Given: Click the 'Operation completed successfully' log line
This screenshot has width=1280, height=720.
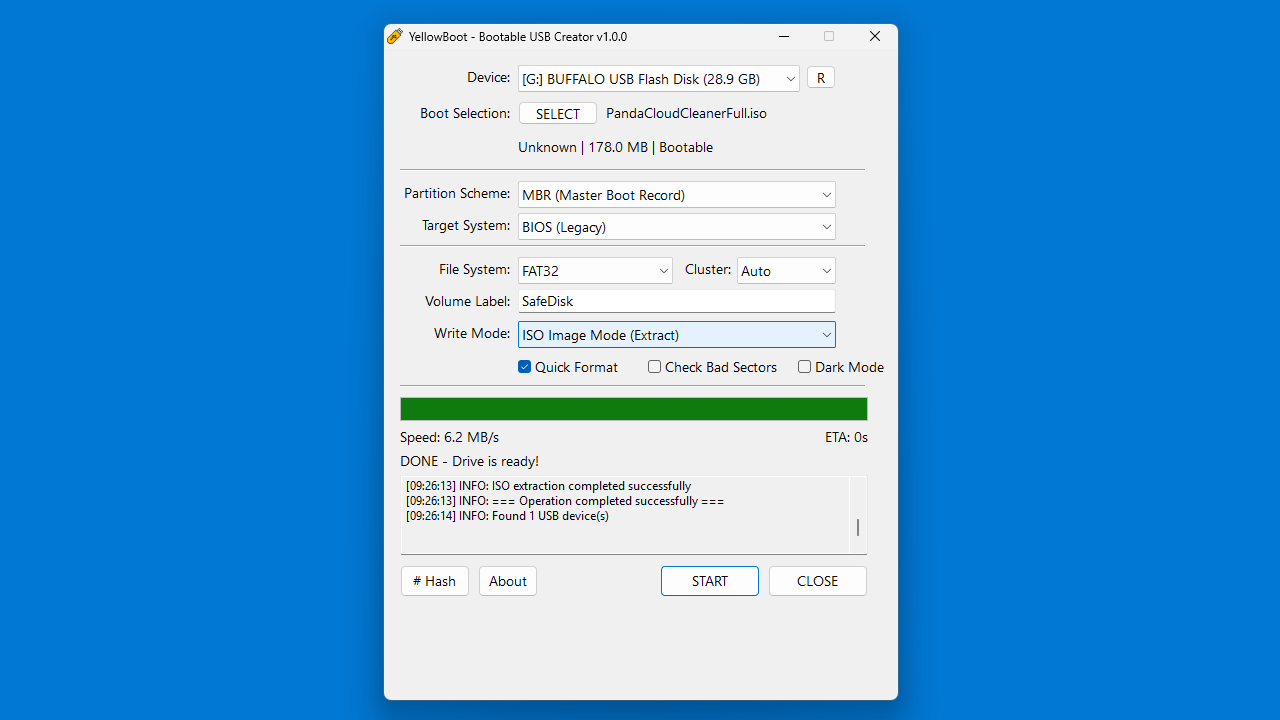Looking at the screenshot, I should tap(565, 501).
